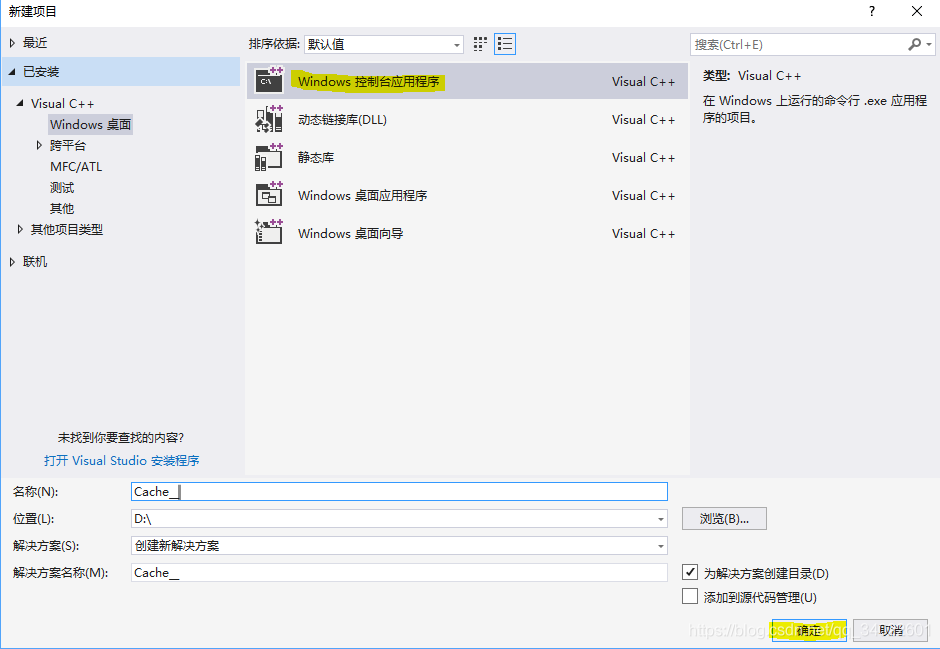Select Windows 桌面应用程序 template
The width and height of the screenshot is (940, 649).
pyautogui.click(x=467, y=195)
